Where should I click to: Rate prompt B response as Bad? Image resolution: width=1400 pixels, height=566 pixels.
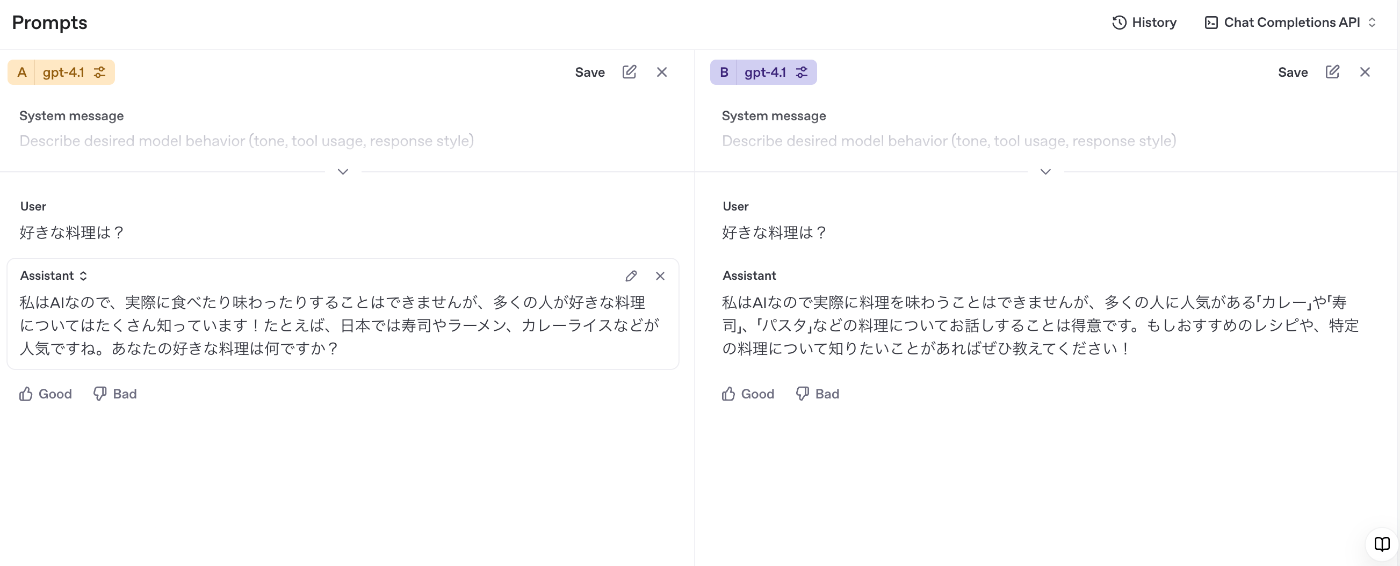817,394
